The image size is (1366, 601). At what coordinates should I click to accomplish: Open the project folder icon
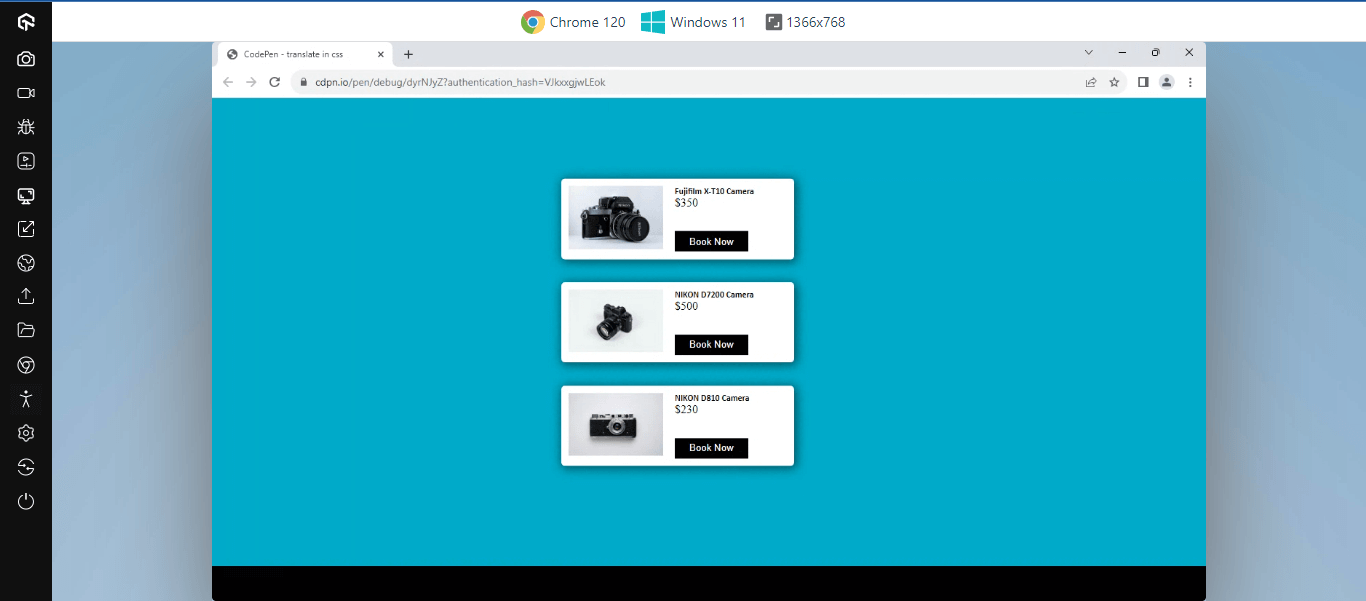(x=26, y=329)
